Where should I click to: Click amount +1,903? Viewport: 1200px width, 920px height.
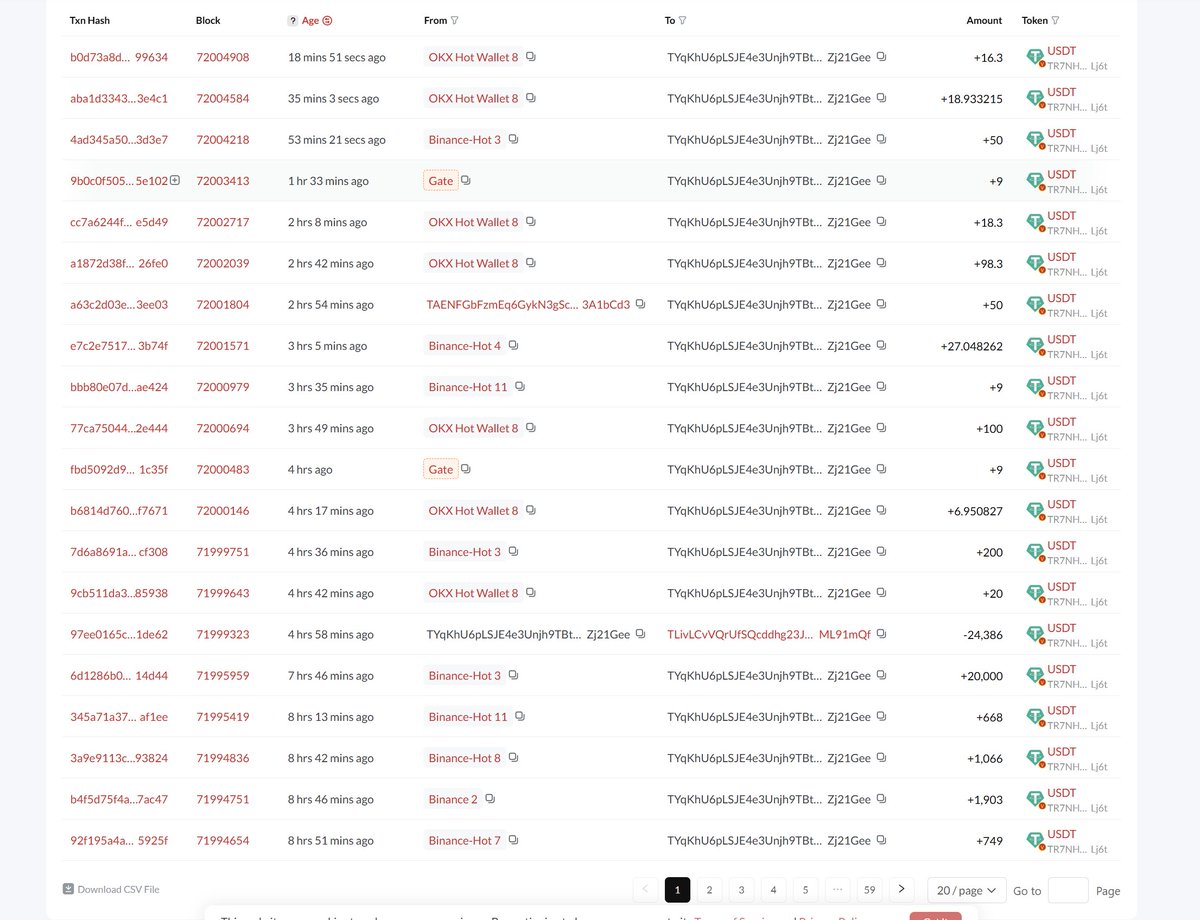click(x=985, y=800)
